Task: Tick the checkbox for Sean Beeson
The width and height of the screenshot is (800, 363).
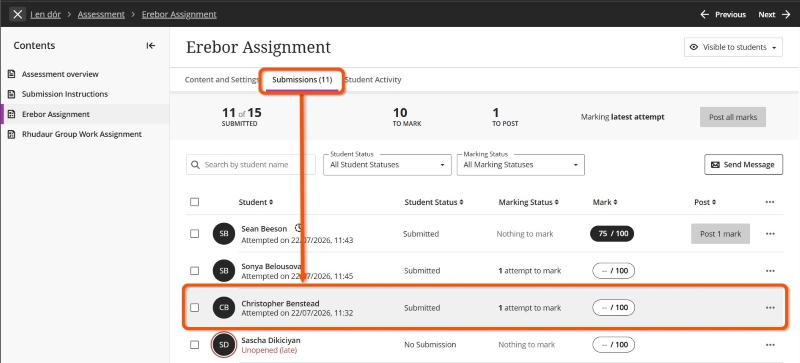Action: [x=194, y=234]
